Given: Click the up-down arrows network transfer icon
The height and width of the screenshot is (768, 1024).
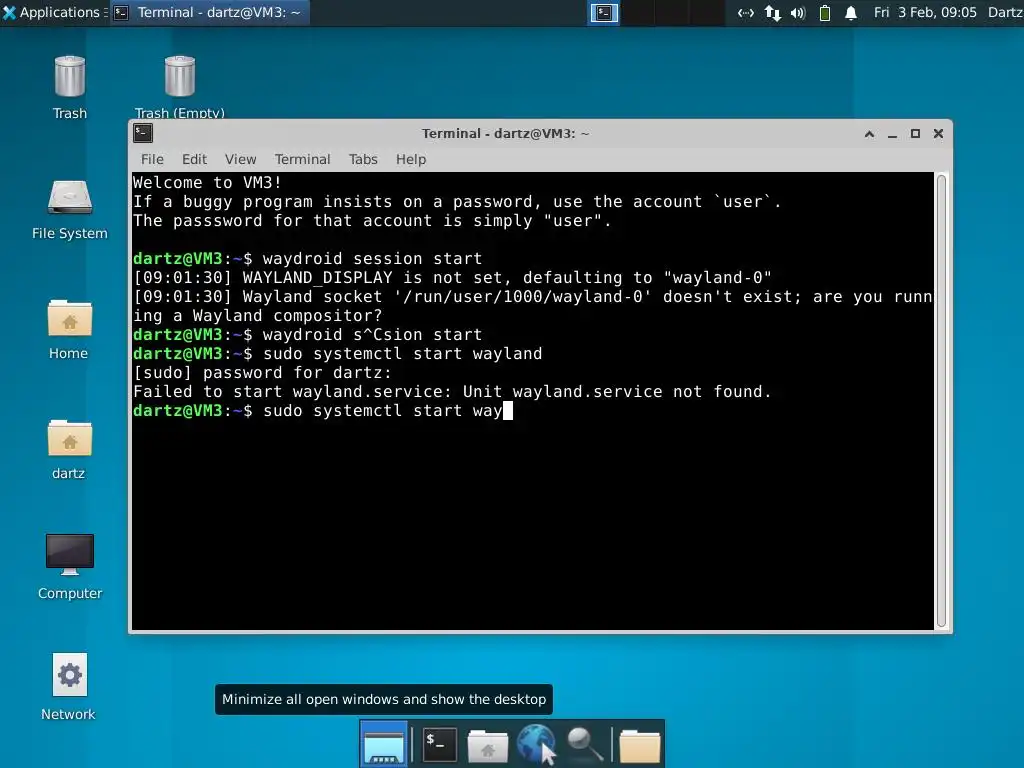Looking at the screenshot, I should [773, 12].
